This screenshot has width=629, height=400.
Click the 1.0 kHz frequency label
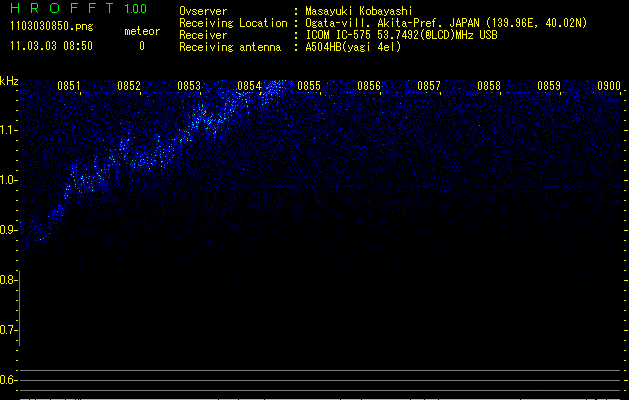coord(8,180)
